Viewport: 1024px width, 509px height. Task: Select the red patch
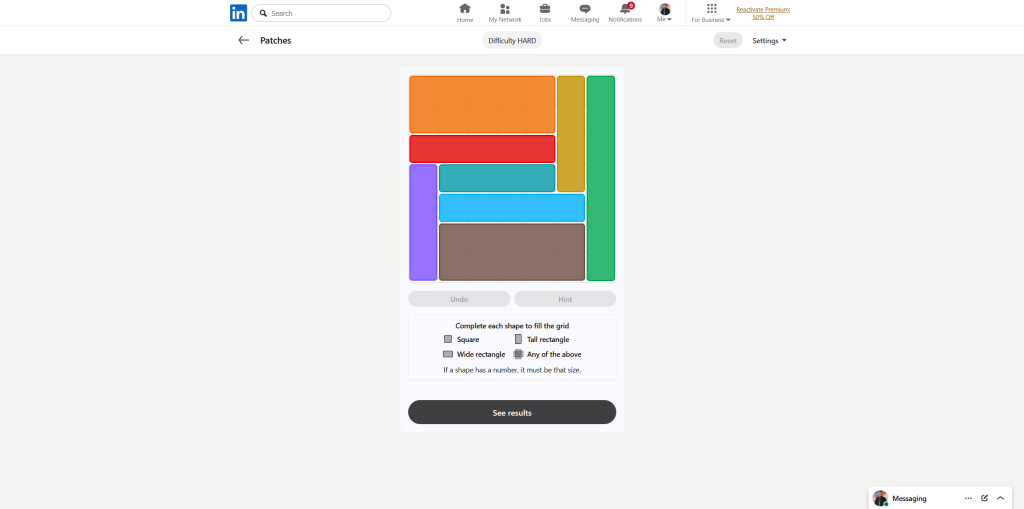[x=482, y=149]
